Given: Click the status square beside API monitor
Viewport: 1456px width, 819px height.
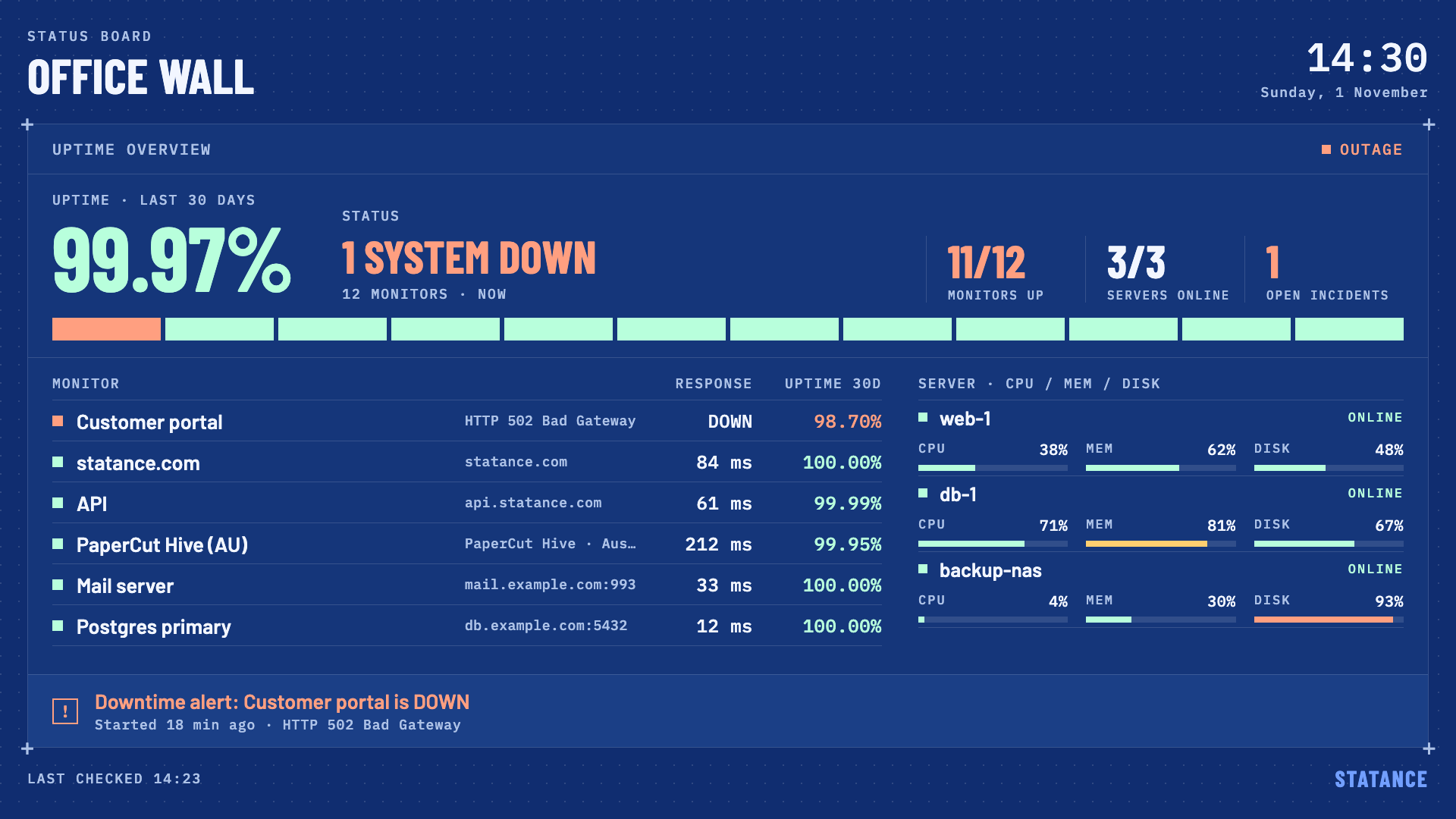Looking at the screenshot, I should [58, 503].
